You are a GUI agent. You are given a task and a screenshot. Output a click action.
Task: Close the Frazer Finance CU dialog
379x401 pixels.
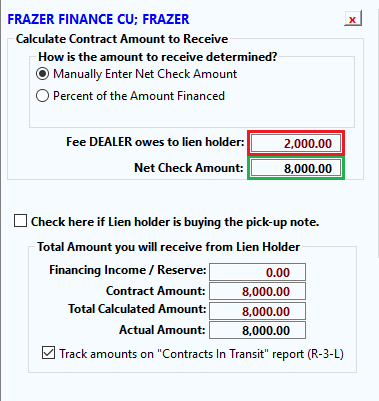click(353, 19)
